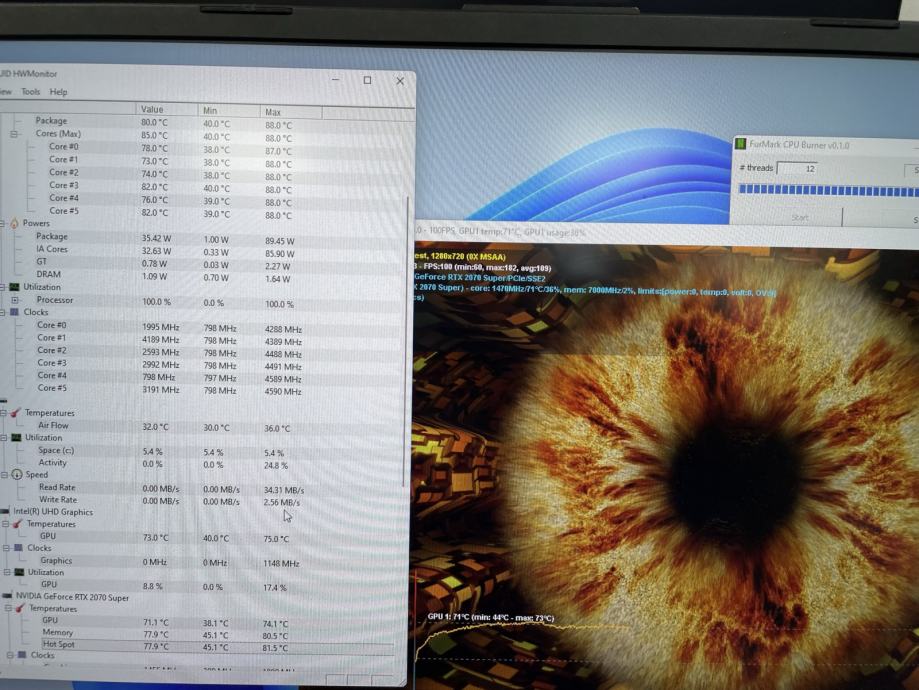
Task: Collapse the drive Temperatures section with Air Flow
Action: 4,413
